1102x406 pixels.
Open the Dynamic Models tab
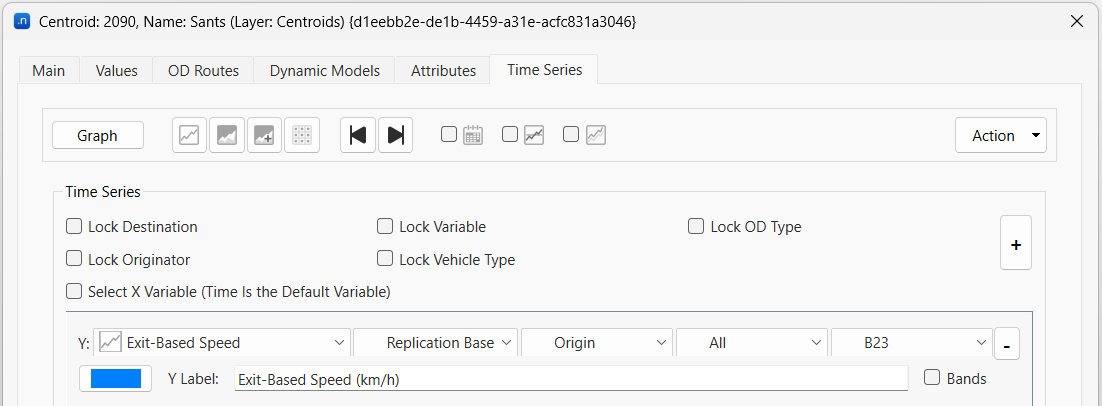coord(324,71)
